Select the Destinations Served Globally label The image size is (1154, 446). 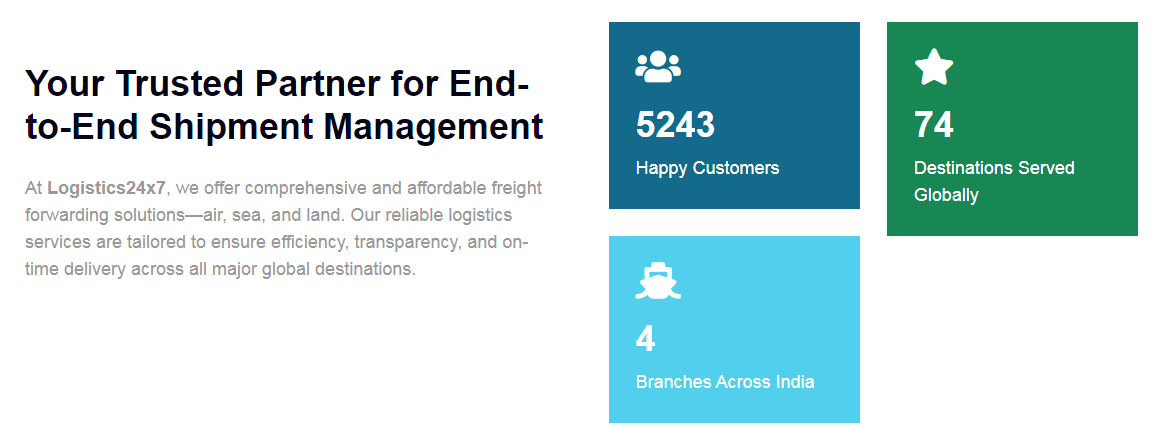[x=994, y=181]
